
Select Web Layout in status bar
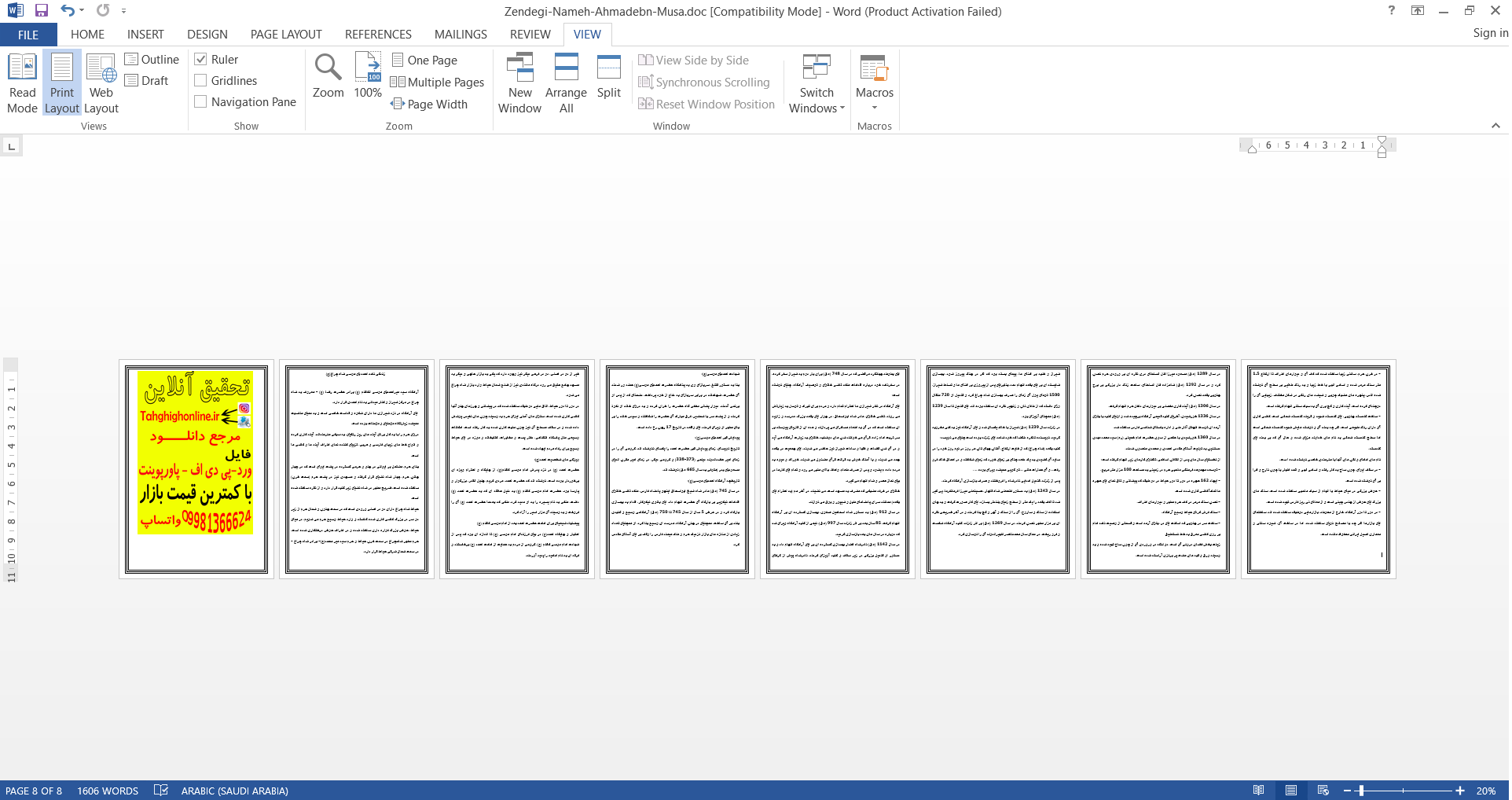point(1323,791)
